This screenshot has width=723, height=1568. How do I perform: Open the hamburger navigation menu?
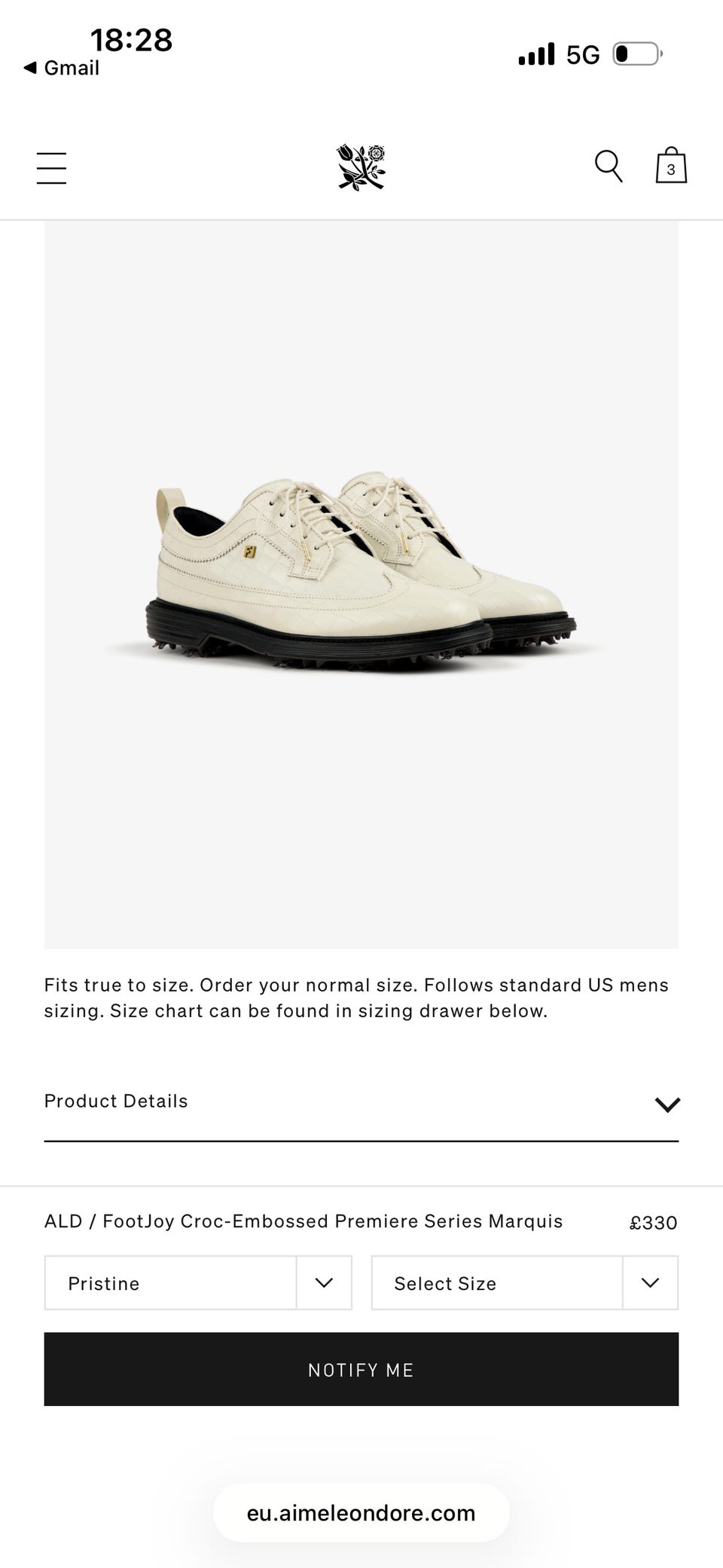(51, 167)
